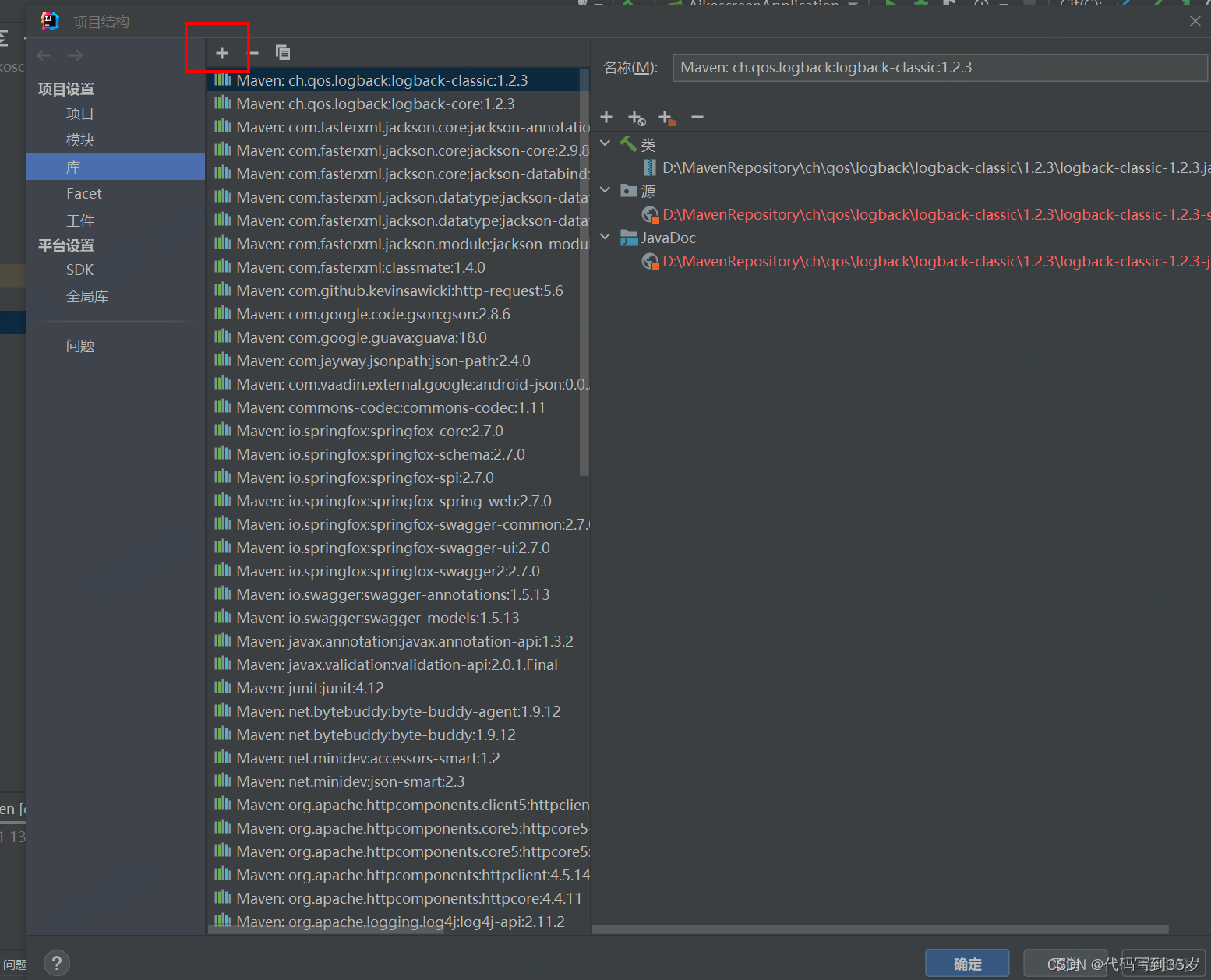Screen dimensions: 1211x980
Task: Select Maven: jackson-core:2.9.8 library
Action: pyautogui.click(x=397, y=150)
